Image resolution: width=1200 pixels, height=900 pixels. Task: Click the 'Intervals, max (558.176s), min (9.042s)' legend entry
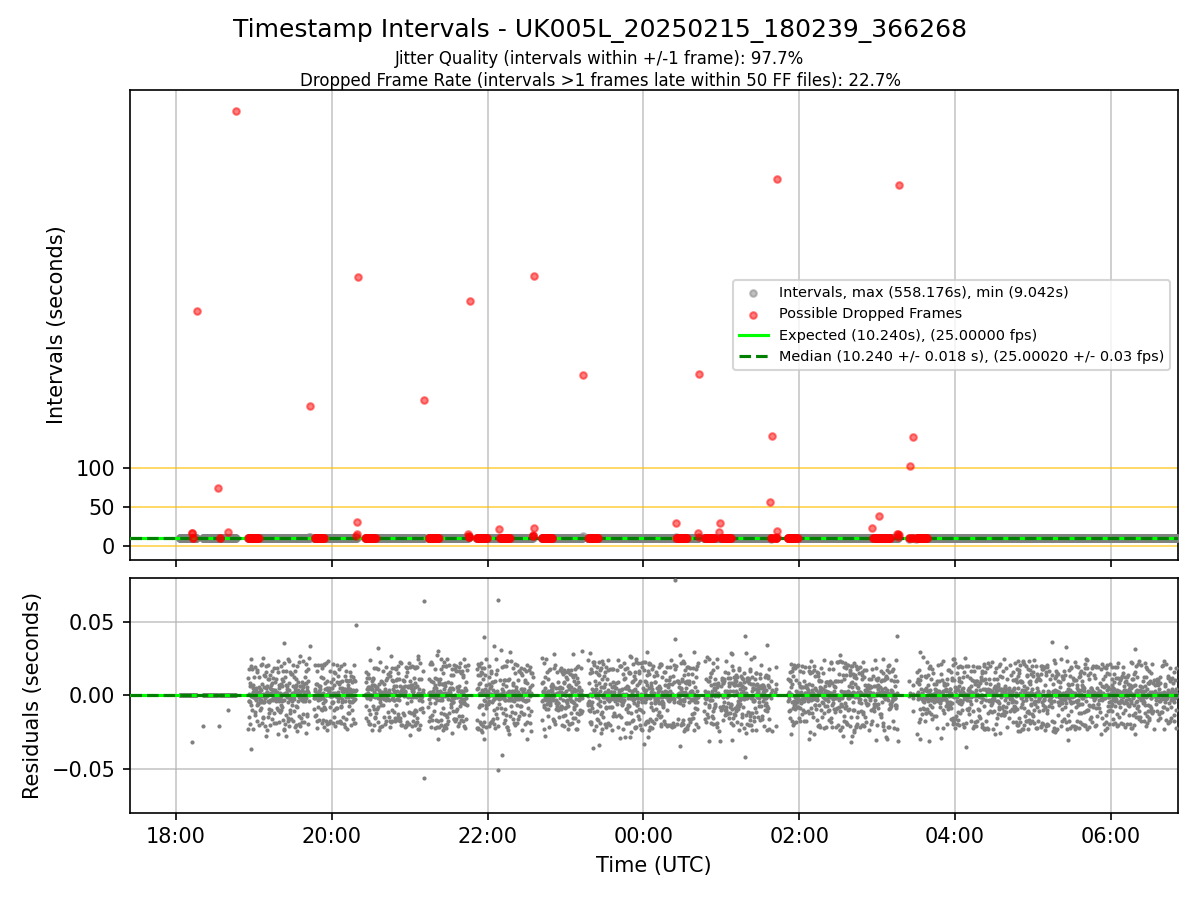click(x=923, y=292)
